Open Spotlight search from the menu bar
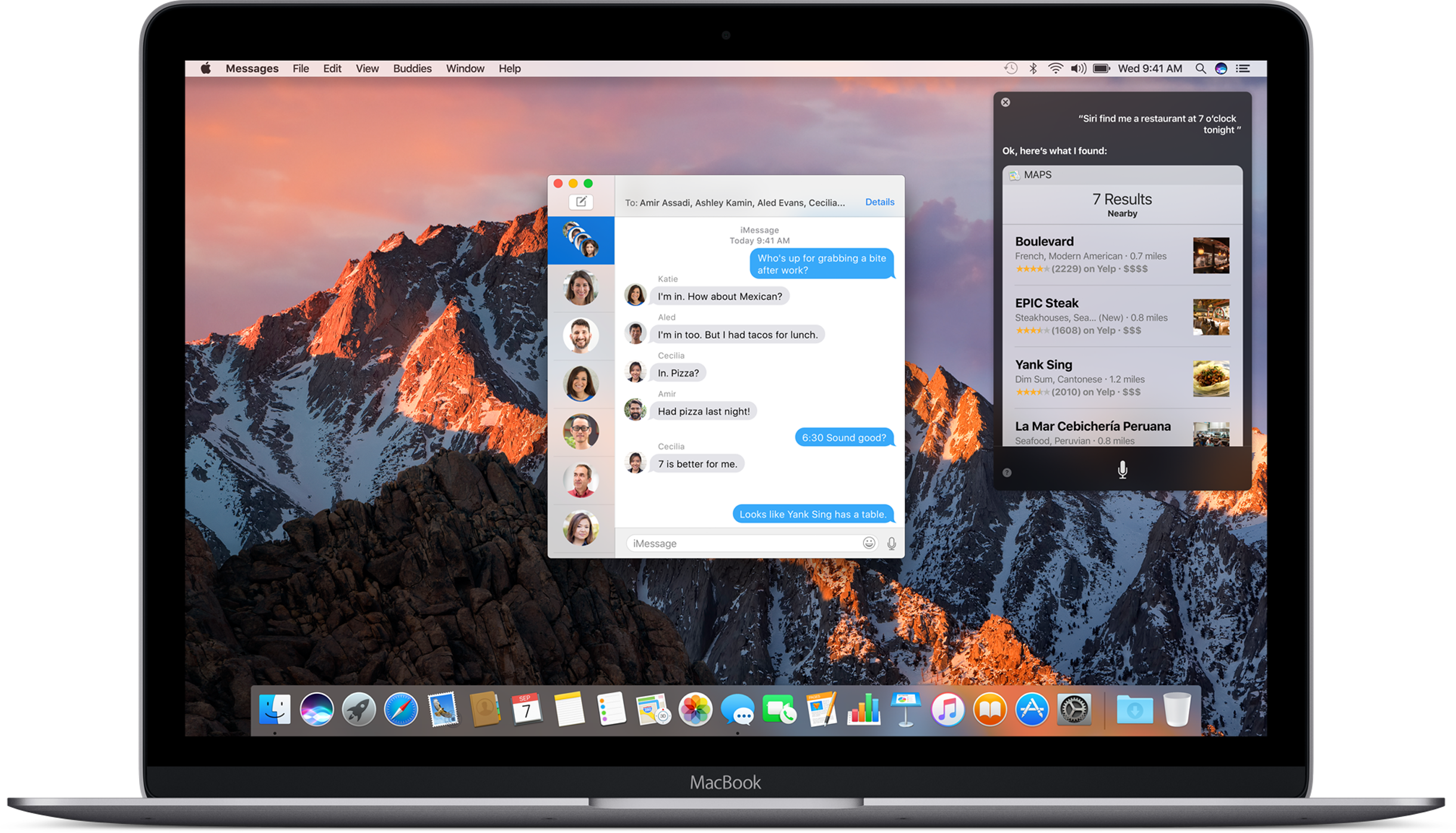This screenshot has width=1456, height=833. click(x=1201, y=68)
